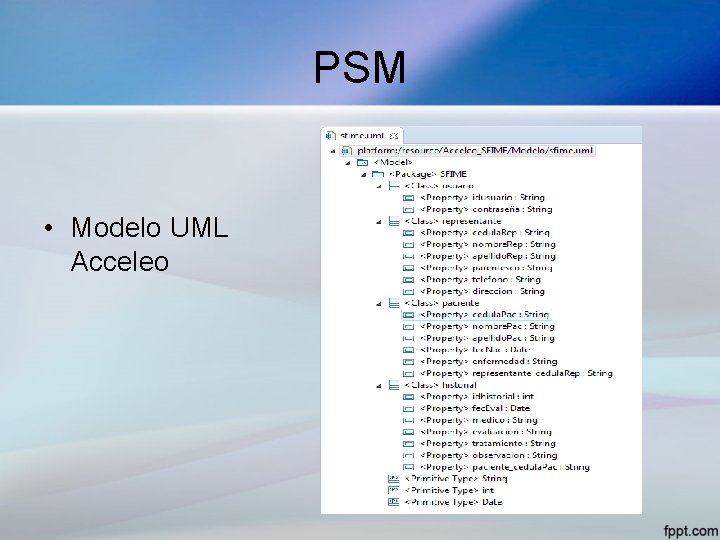This screenshot has height=540, width=720.
Task: Click the sfime.uml file icon in the editor tab
Action: tap(330, 136)
